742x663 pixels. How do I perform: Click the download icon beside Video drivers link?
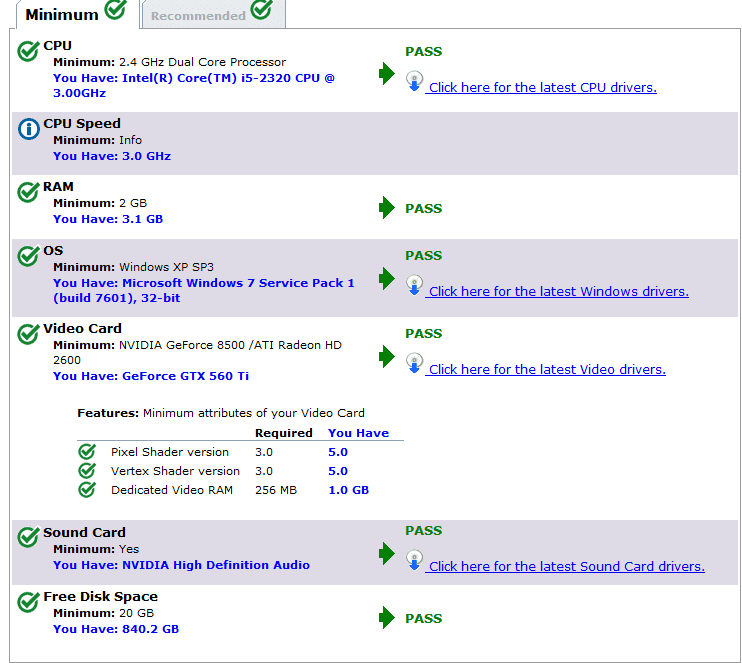click(x=415, y=363)
